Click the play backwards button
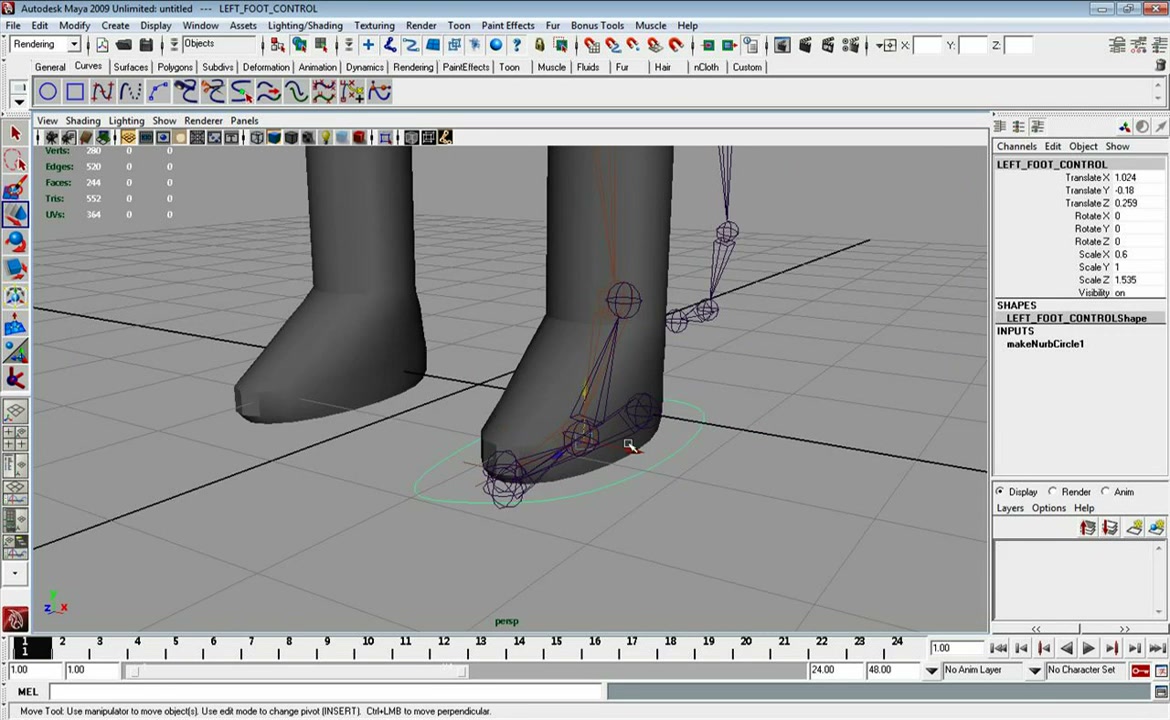The height and width of the screenshot is (720, 1170). (x=1066, y=648)
